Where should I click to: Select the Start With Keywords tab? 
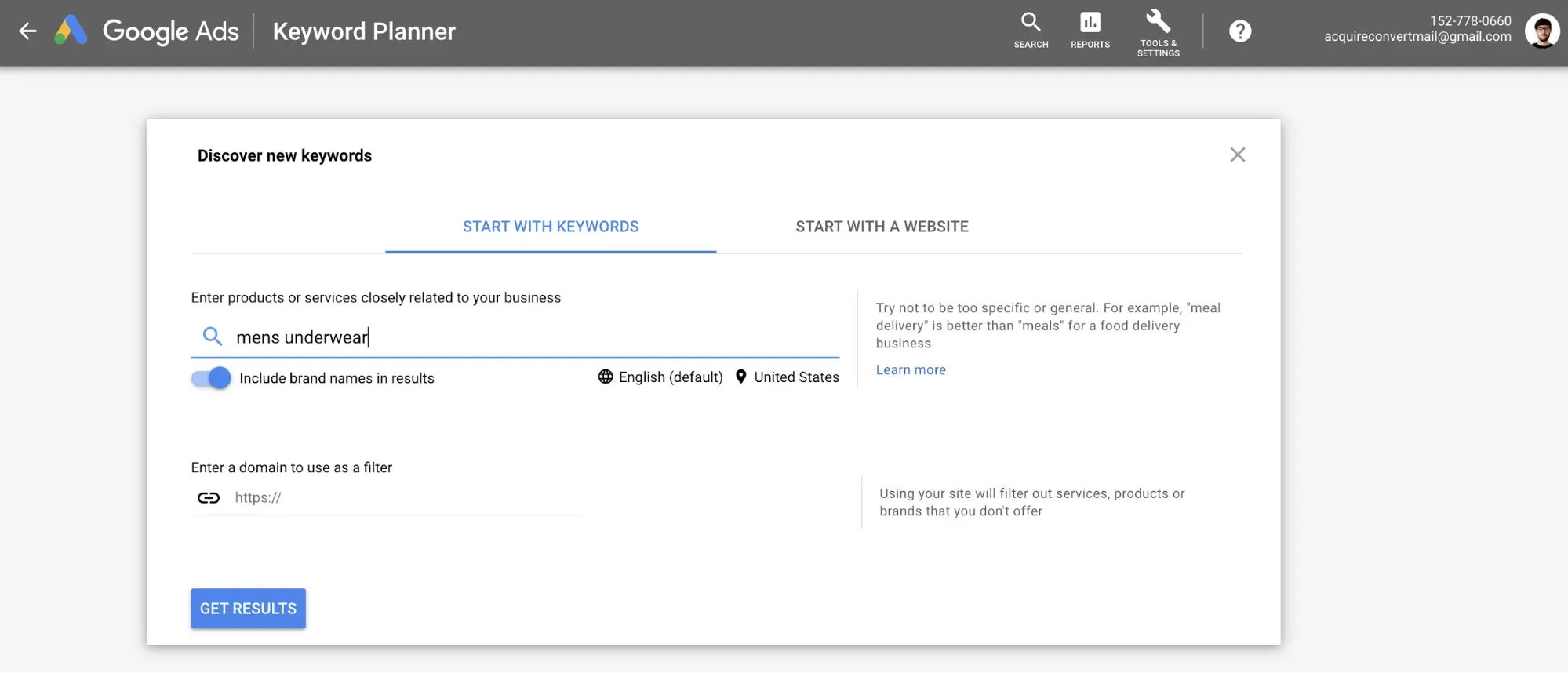tap(551, 227)
